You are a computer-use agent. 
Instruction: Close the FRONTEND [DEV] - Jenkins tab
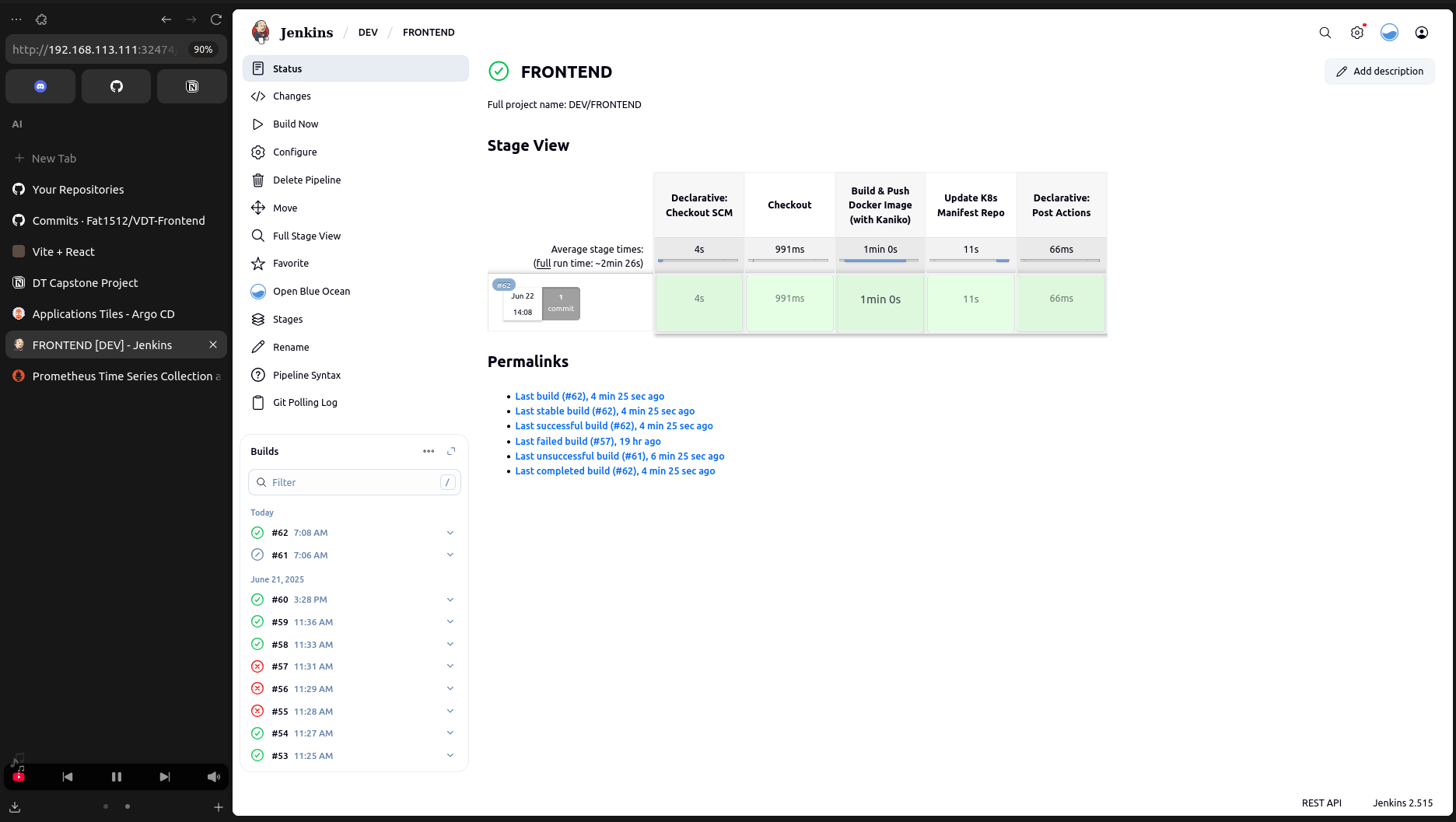(213, 345)
